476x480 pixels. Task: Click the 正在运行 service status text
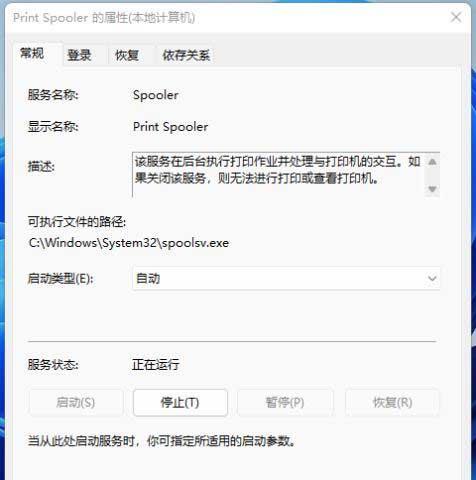pyautogui.click(x=156, y=364)
